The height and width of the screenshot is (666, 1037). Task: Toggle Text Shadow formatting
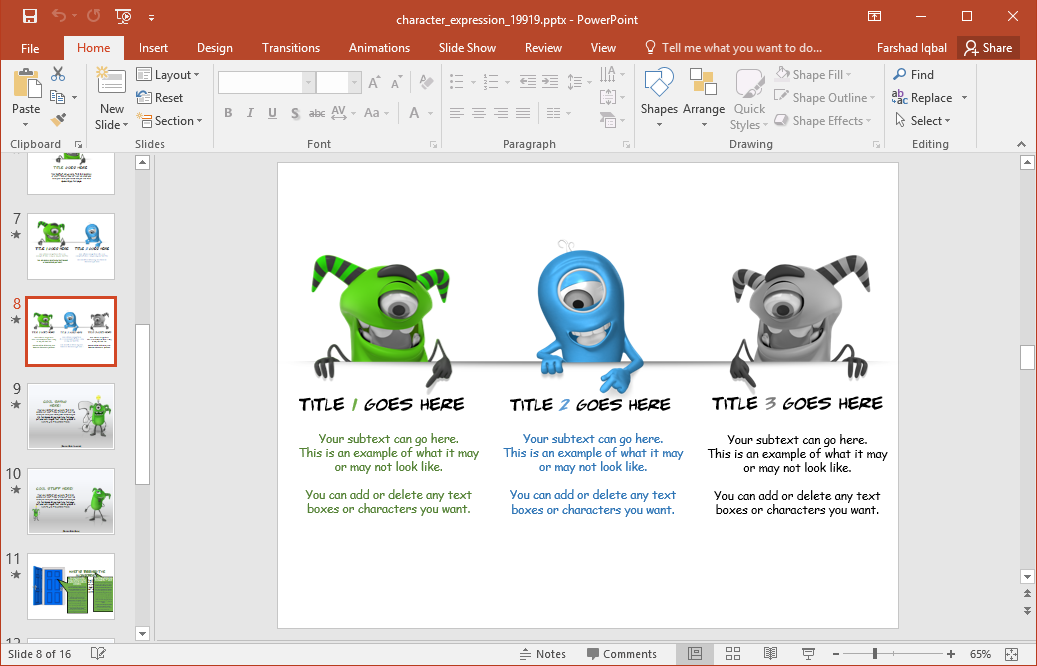[x=294, y=113]
